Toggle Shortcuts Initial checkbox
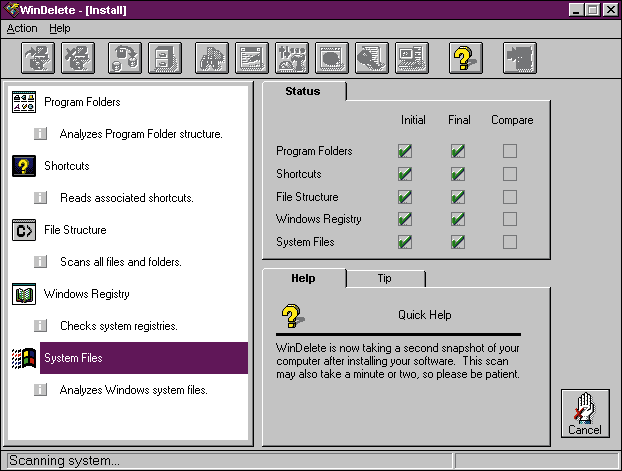Image resolution: width=622 pixels, height=471 pixels. tap(405, 174)
